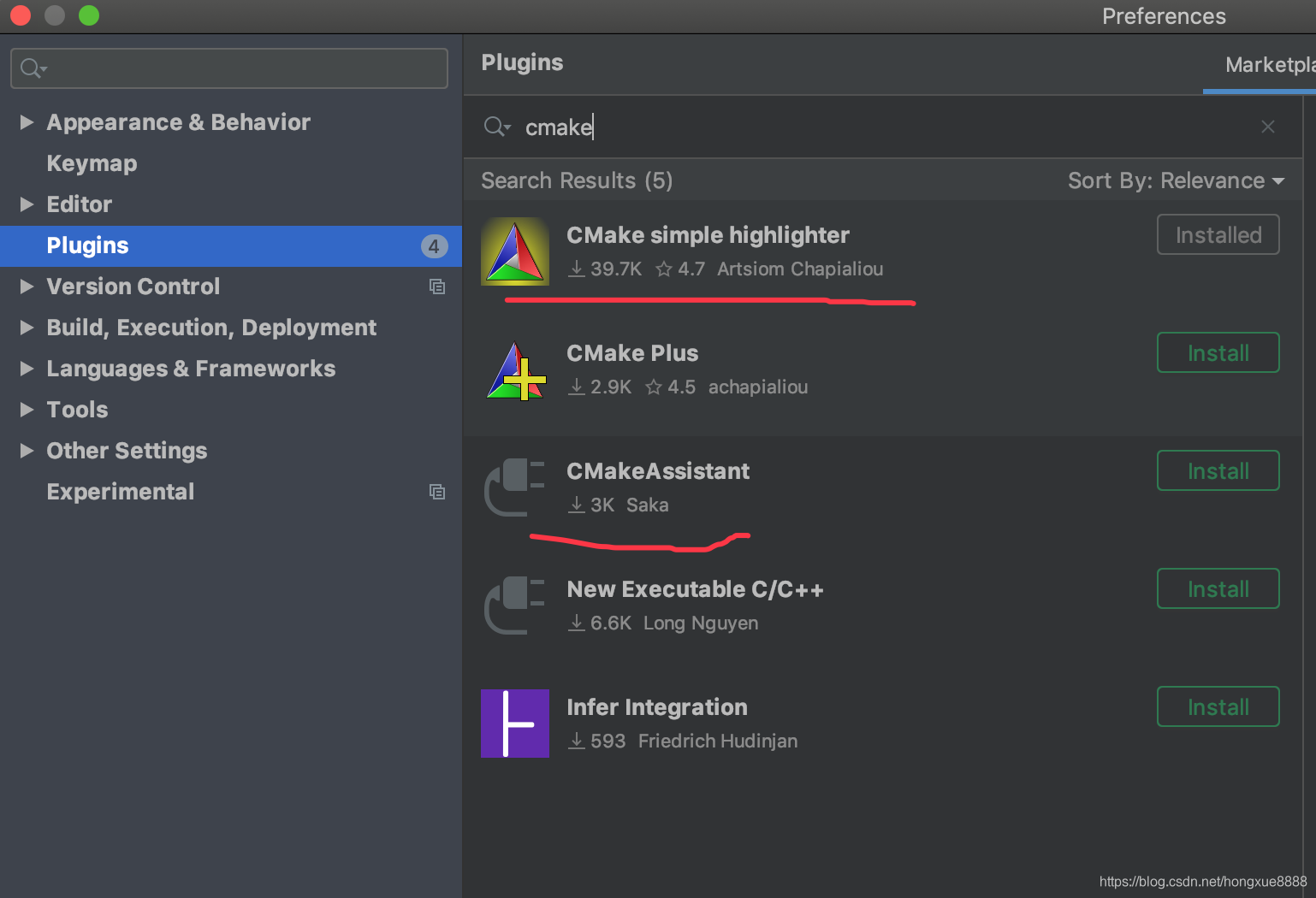Click the New Executable C/C++ plug icon

pos(515,606)
